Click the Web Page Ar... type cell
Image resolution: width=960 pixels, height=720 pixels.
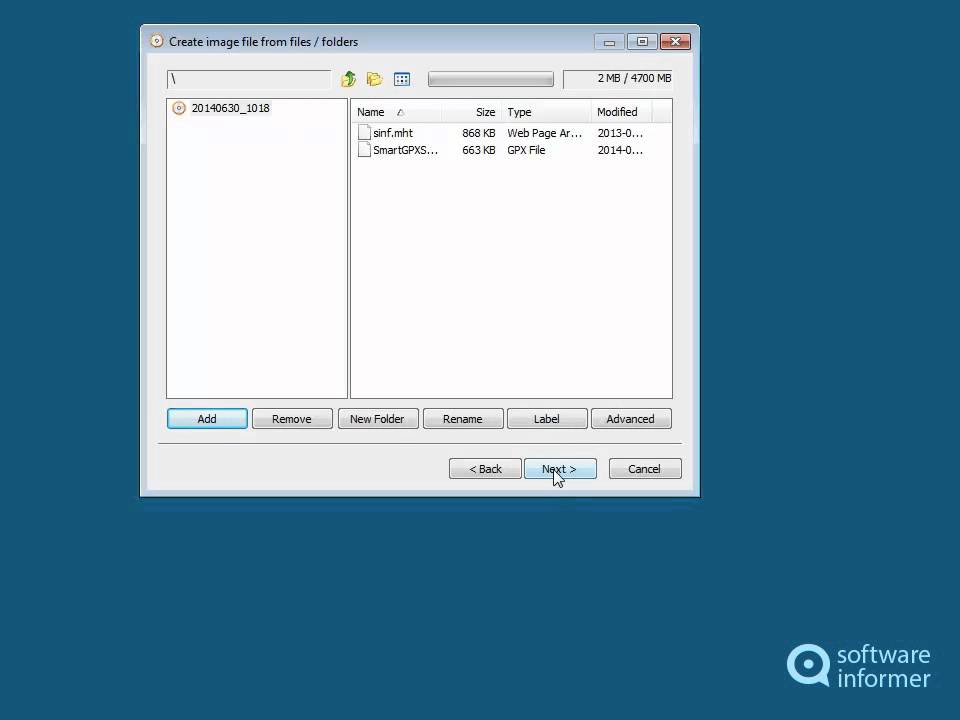[544, 133]
